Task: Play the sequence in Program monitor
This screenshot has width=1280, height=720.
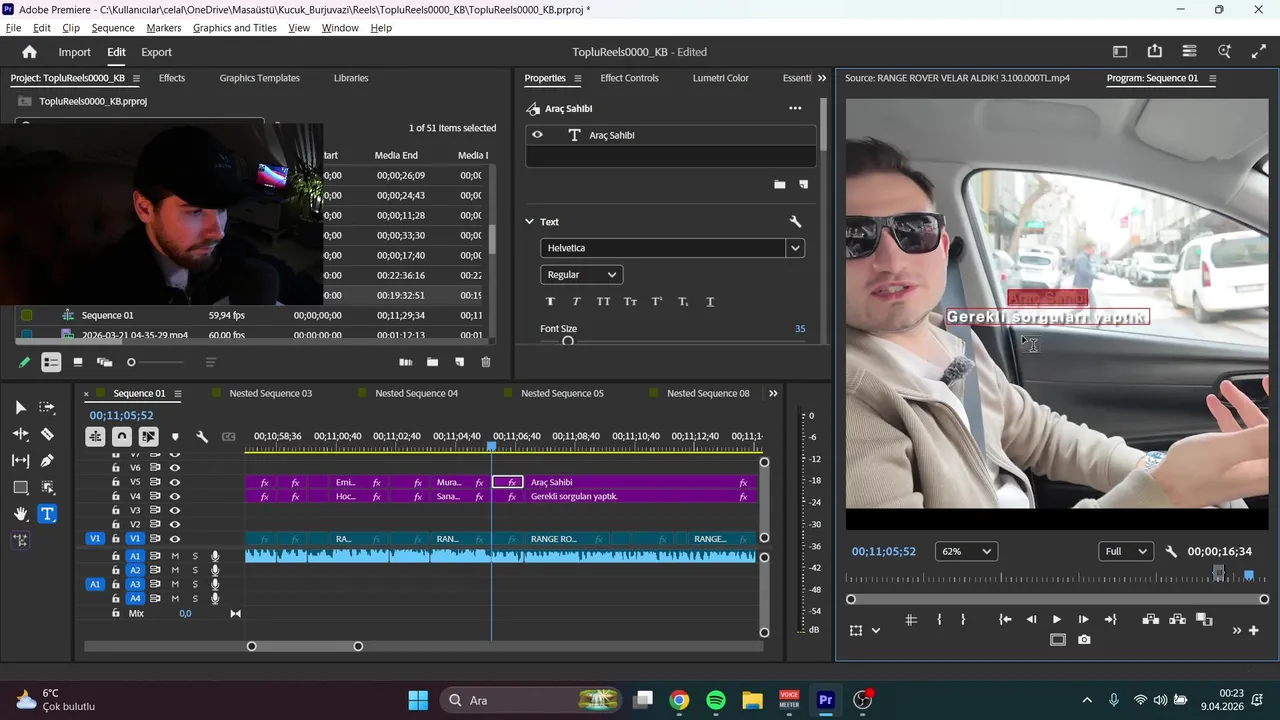Action: (1056, 620)
